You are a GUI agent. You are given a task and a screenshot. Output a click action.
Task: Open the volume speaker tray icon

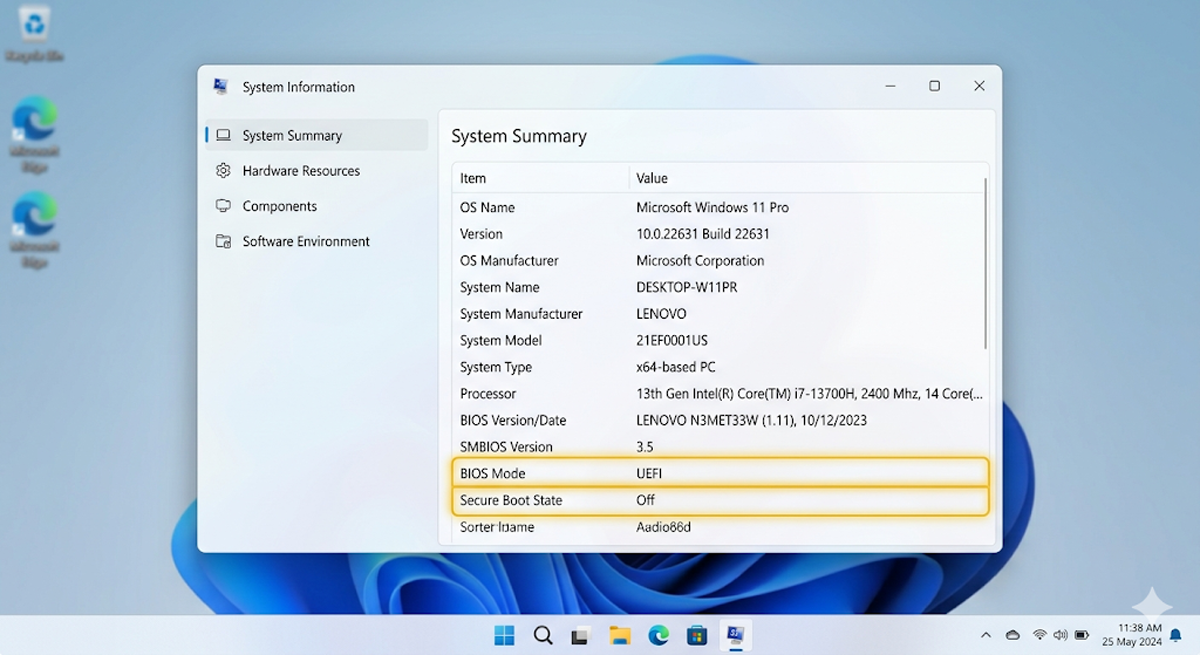(x=1060, y=635)
